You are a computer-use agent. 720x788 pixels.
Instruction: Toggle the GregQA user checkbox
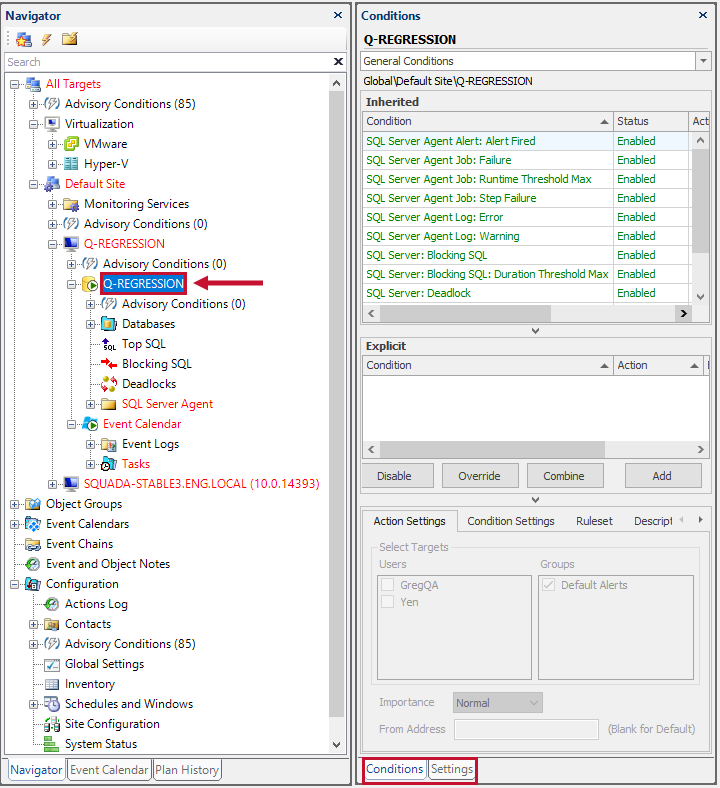[387, 585]
